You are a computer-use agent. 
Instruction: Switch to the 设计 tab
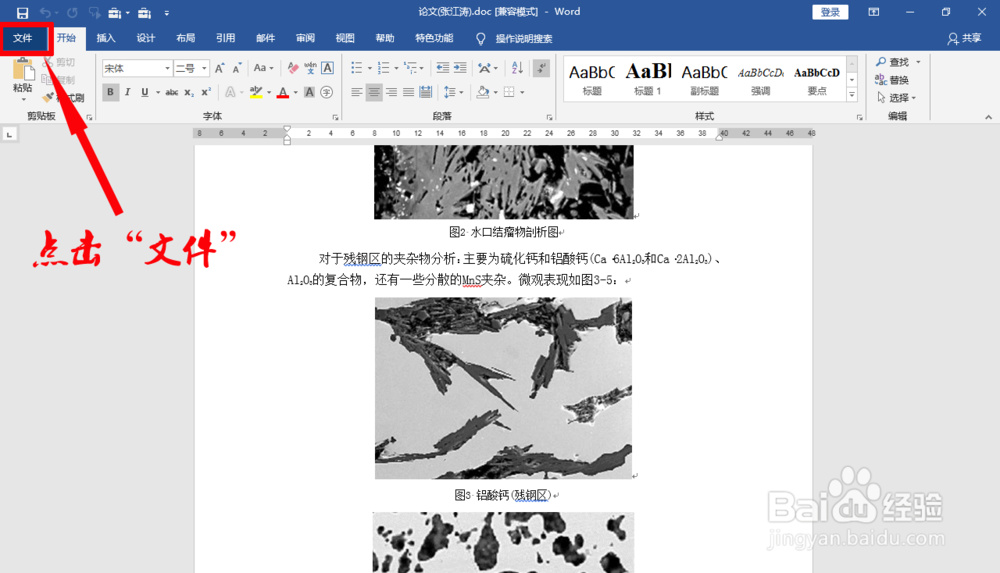point(146,38)
